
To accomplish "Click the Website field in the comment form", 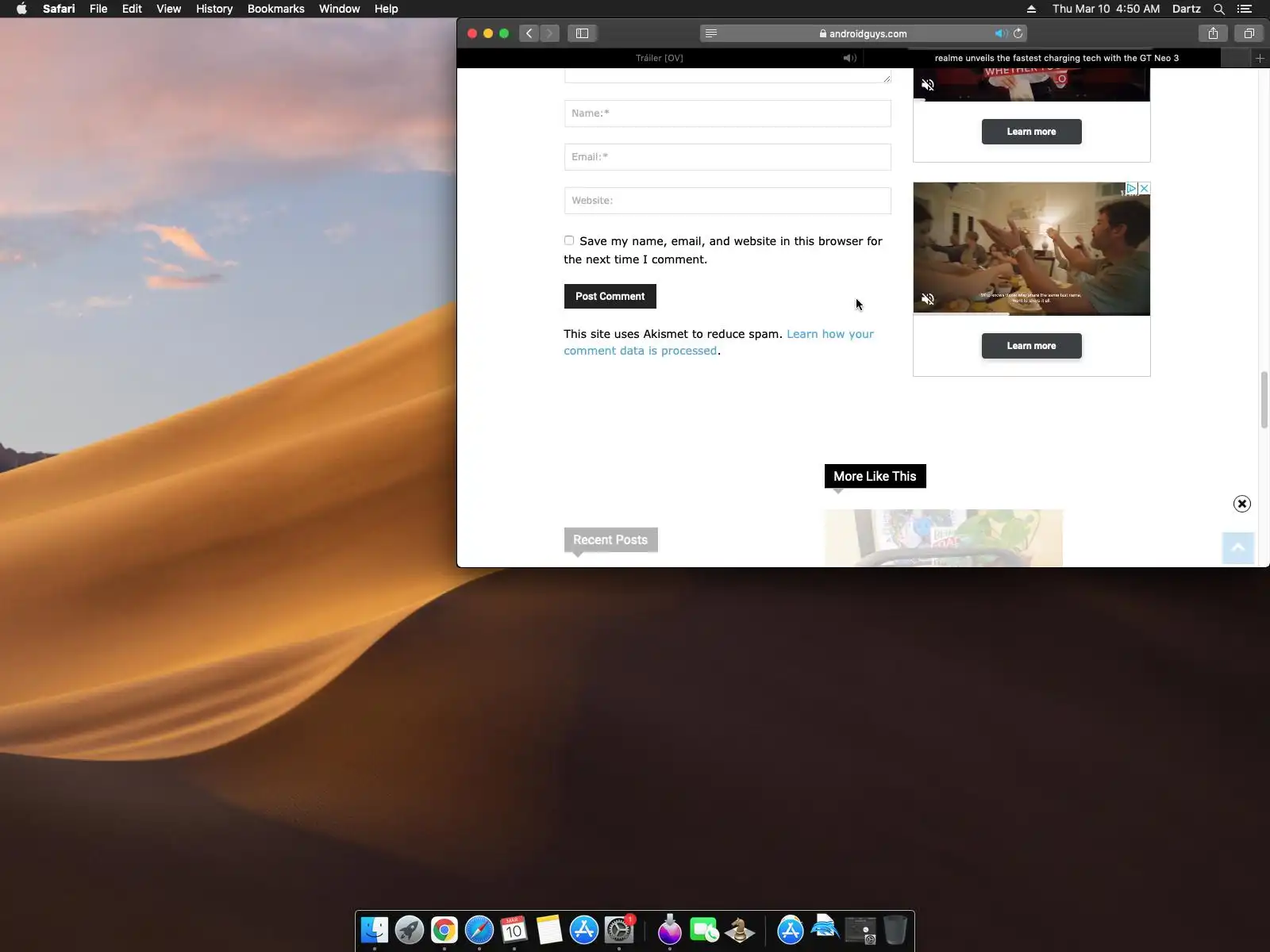I will (727, 201).
